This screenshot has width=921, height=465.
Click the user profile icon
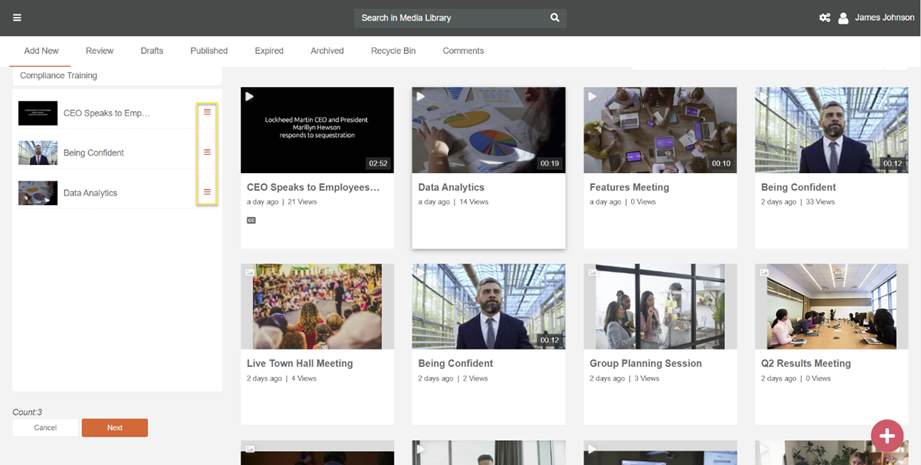coord(843,18)
